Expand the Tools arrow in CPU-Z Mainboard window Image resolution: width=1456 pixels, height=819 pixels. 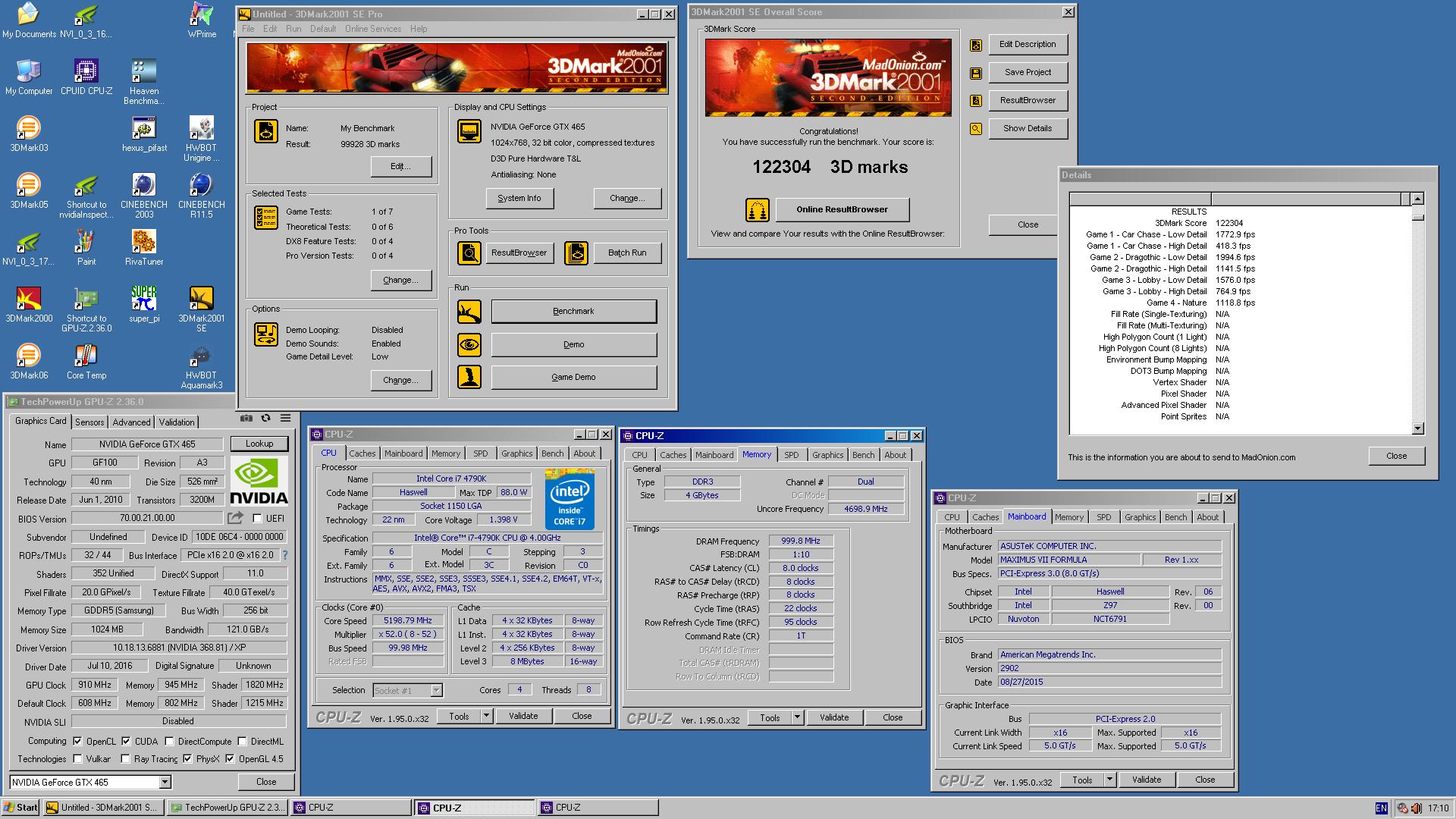tap(1109, 779)
